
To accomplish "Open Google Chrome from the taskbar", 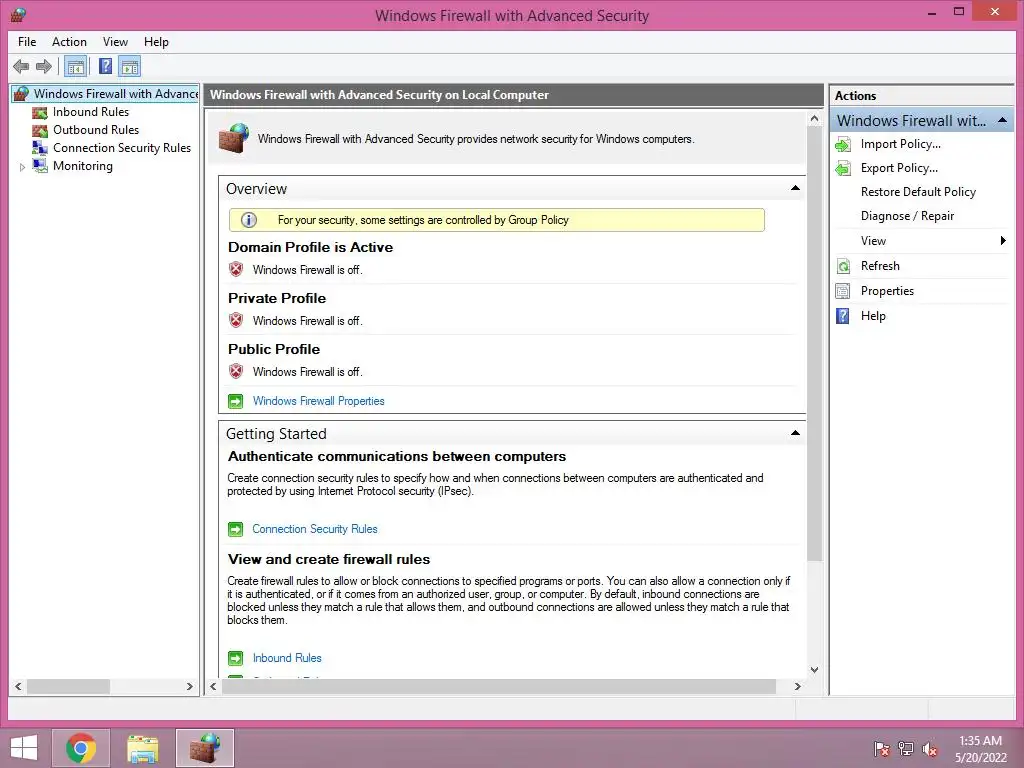I will coord(81,748).
